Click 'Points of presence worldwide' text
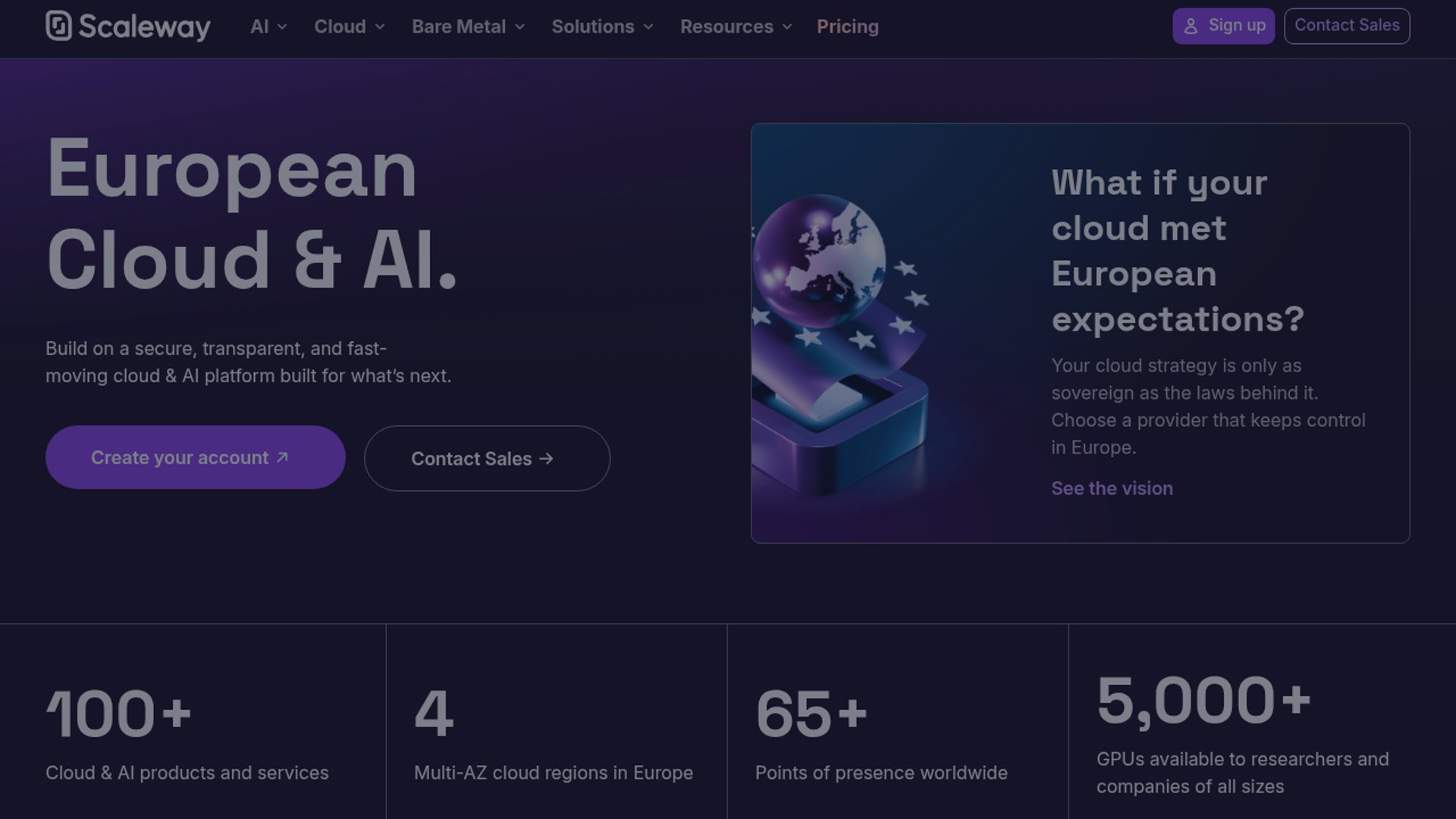 pyautogui.click(x=881, y=773)
